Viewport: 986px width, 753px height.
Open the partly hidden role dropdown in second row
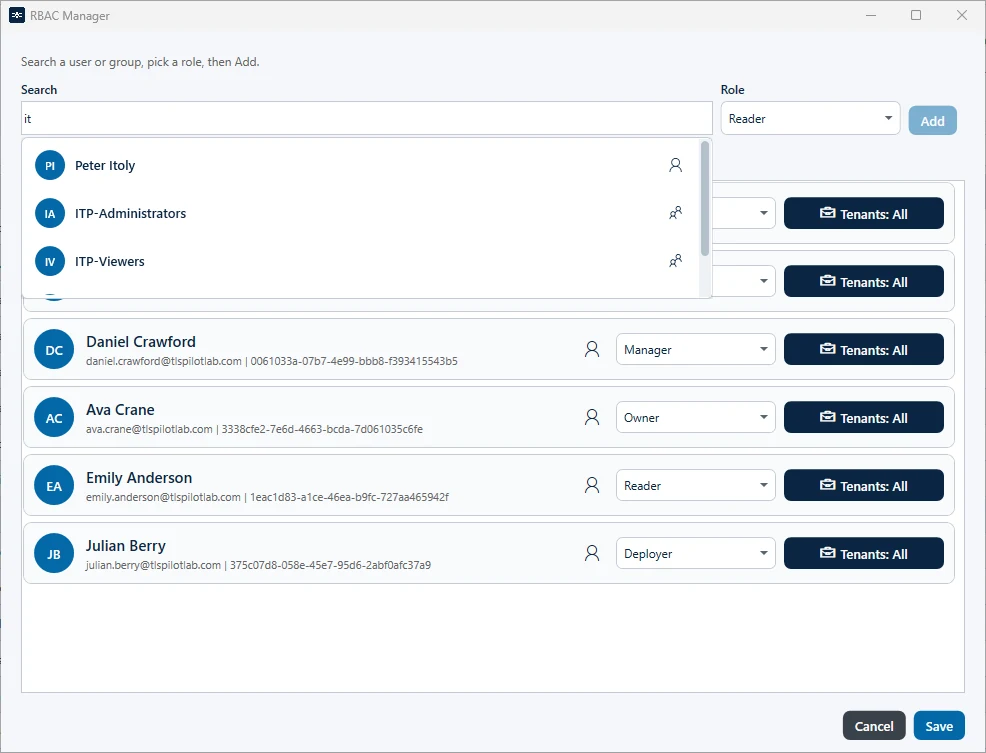click(744, 281)
